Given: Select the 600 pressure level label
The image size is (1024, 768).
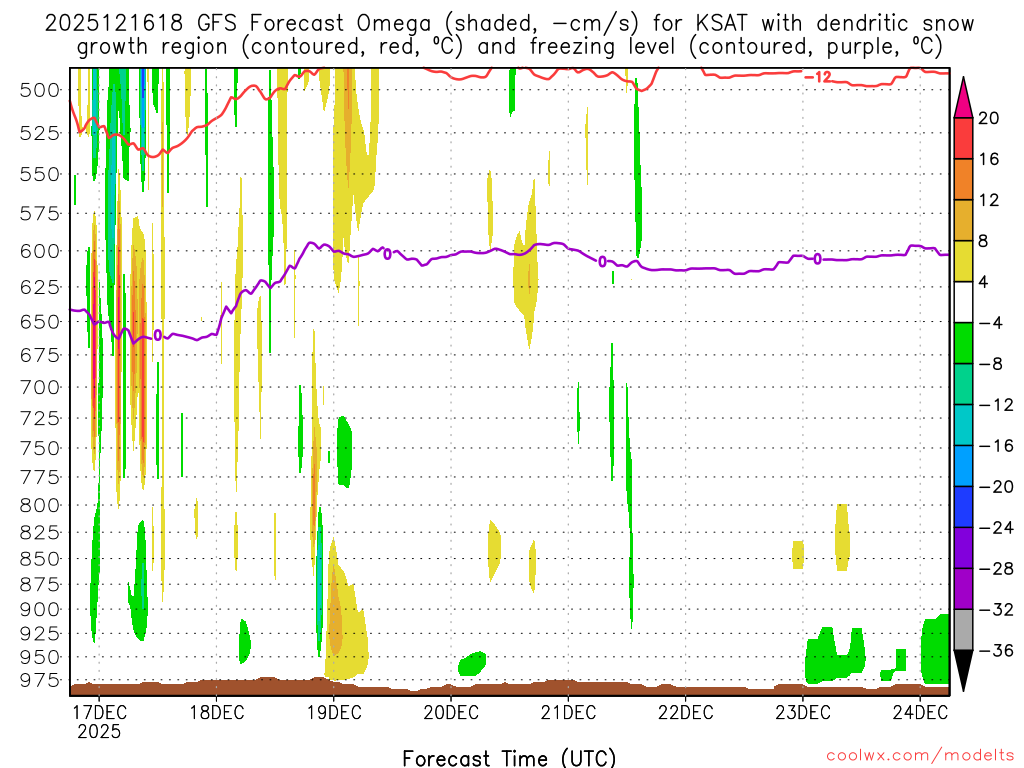Looking at the screenshot, I should pyautogui.click(x=40, y=251).
